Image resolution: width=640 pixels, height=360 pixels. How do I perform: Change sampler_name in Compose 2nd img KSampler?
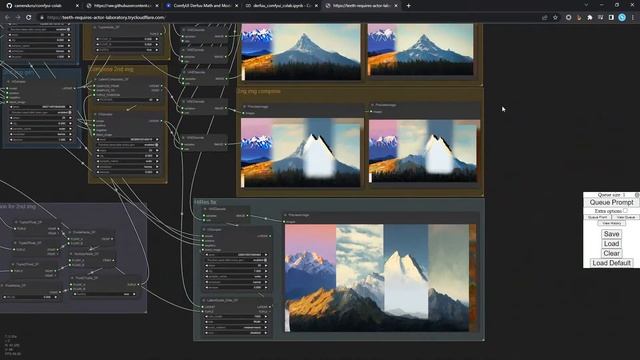click(x=127, y=161)
